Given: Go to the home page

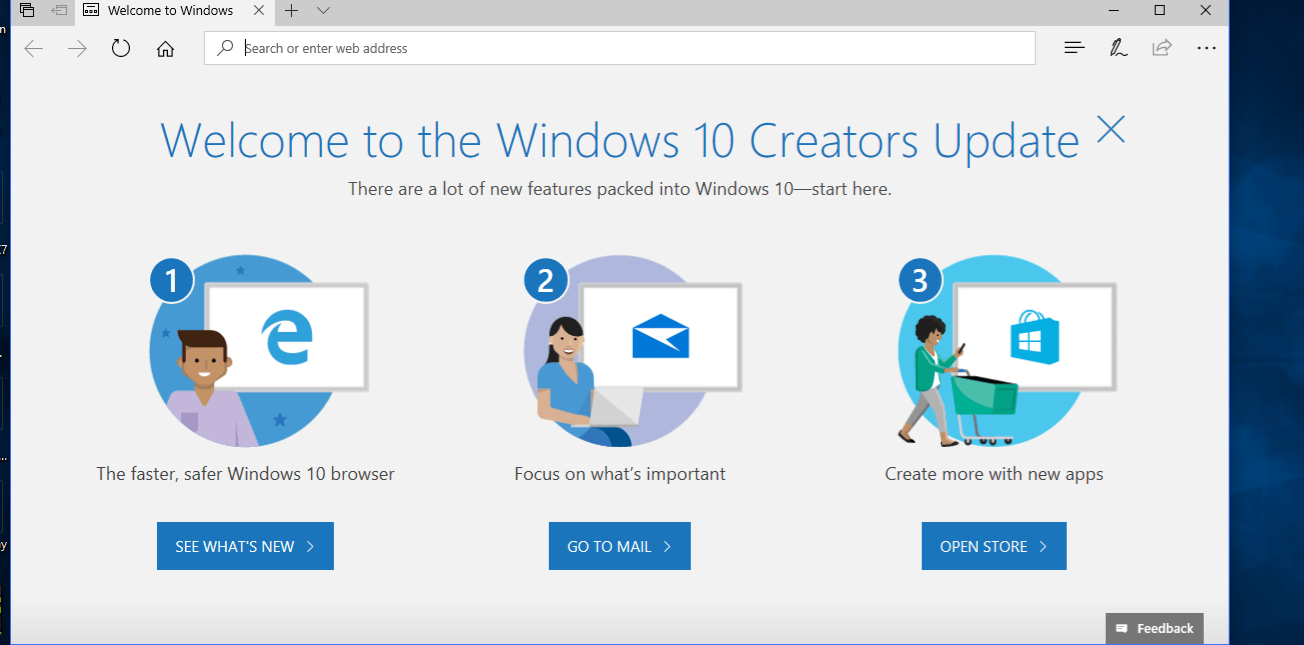Looking at the screenshot, I should (165, 48).
